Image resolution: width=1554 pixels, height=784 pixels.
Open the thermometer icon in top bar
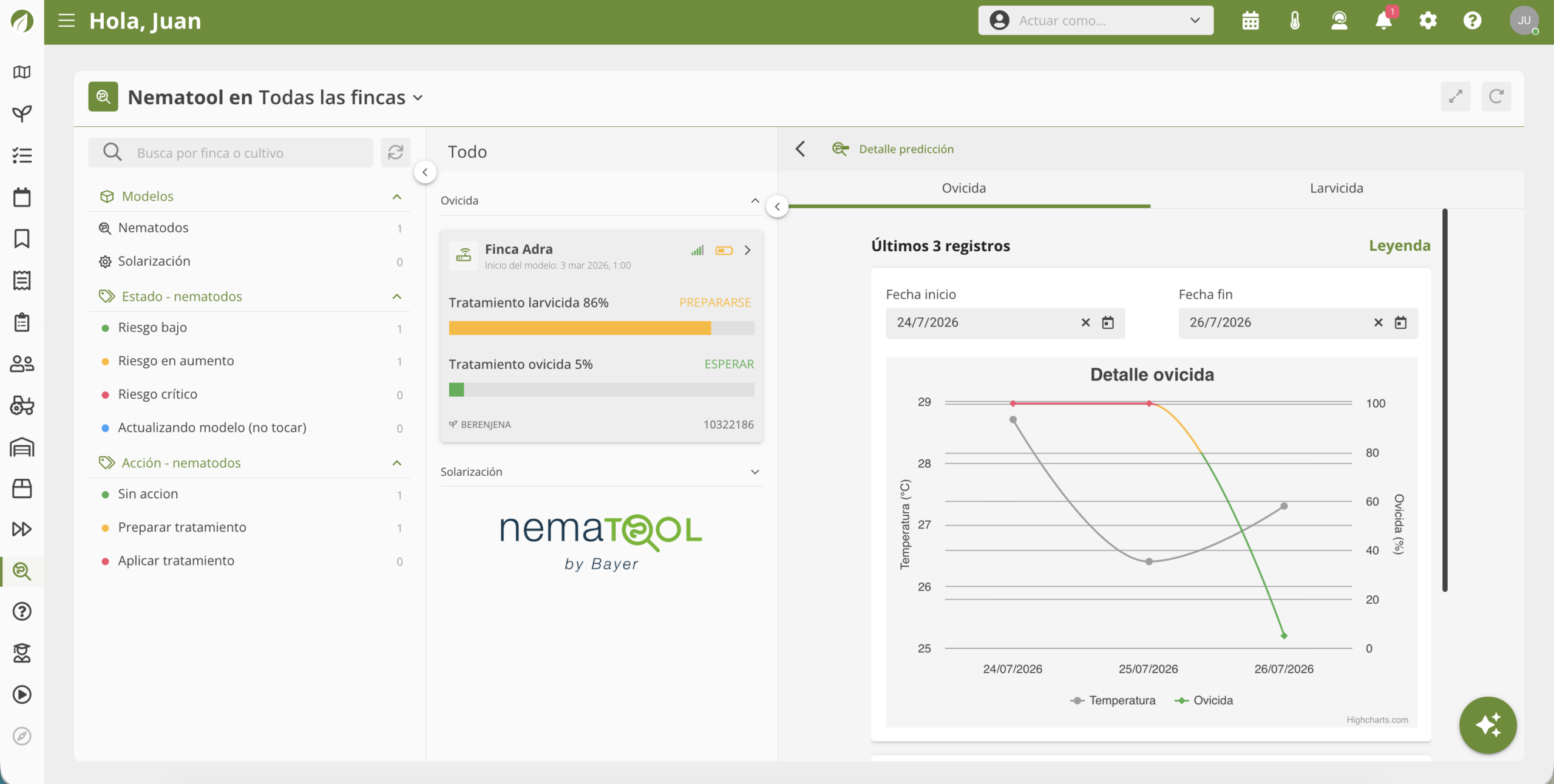tap(1295, 21)
